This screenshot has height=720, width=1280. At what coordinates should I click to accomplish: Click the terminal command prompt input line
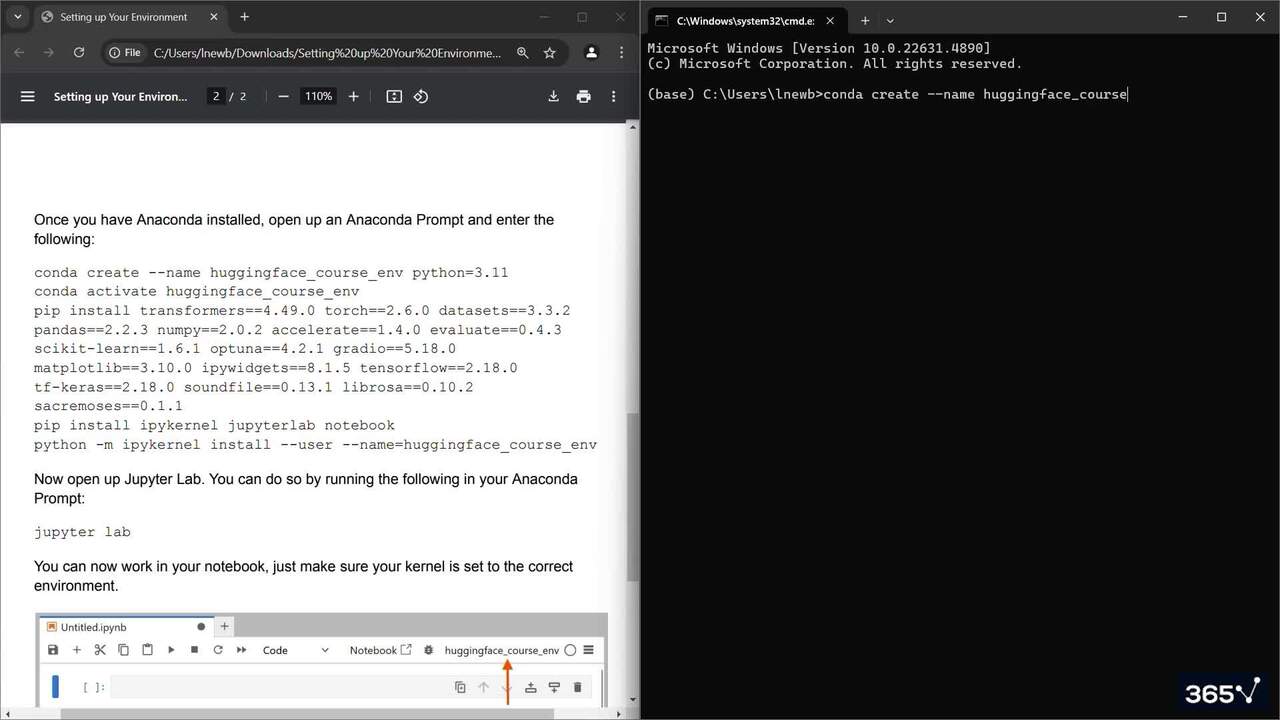[887, 94]
